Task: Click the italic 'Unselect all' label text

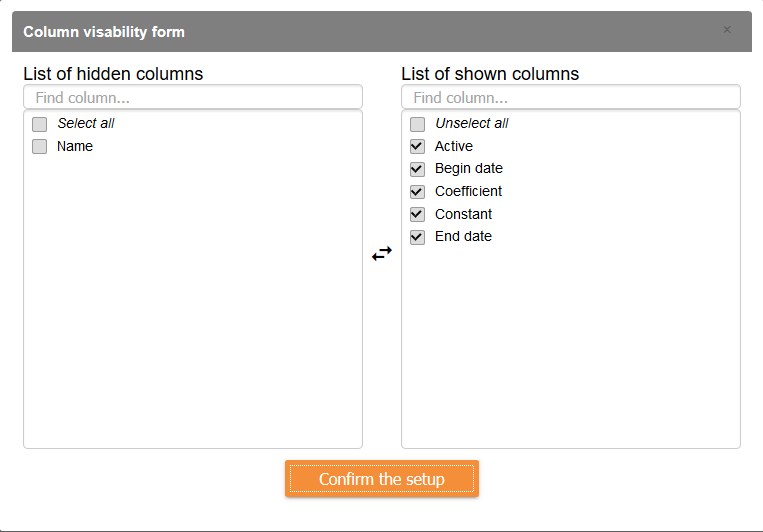Action: coord(471,124)
